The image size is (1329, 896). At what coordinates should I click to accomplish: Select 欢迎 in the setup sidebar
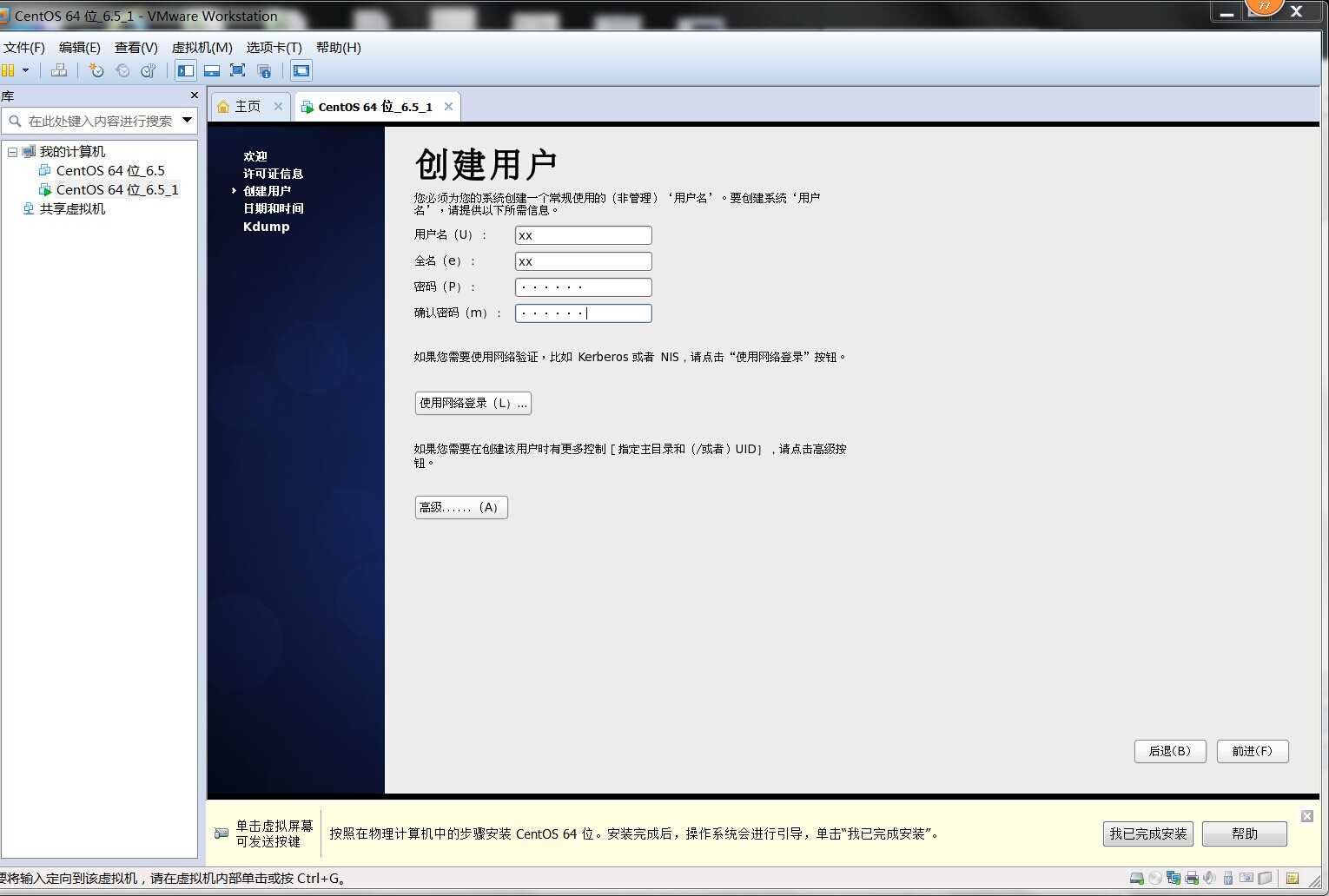point(255,156)
